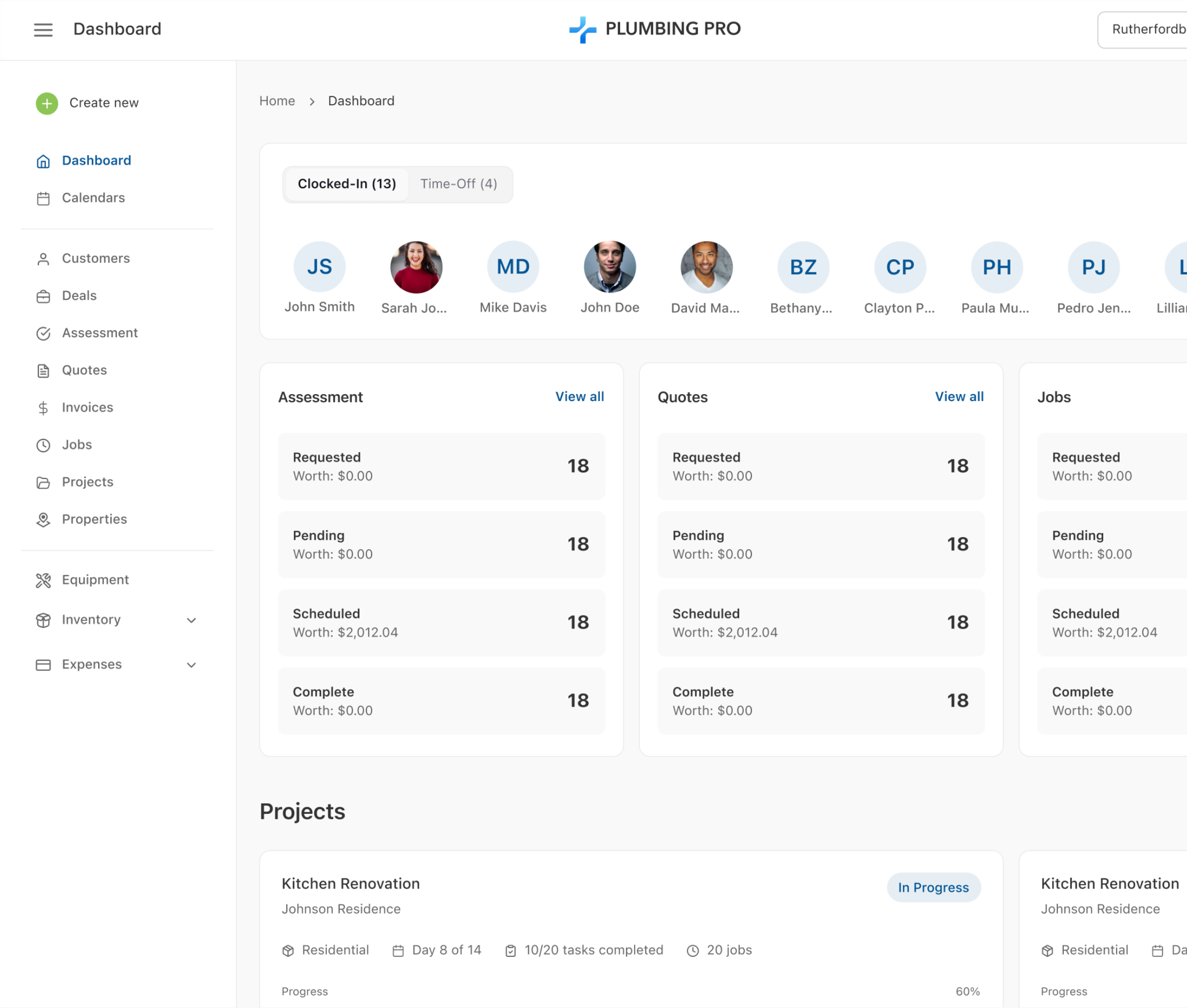Image resolution: width=1187 pixels, height=1008 pixels.
Task: Open Home from the breadcrumb
Action: (x=277, y=101)
